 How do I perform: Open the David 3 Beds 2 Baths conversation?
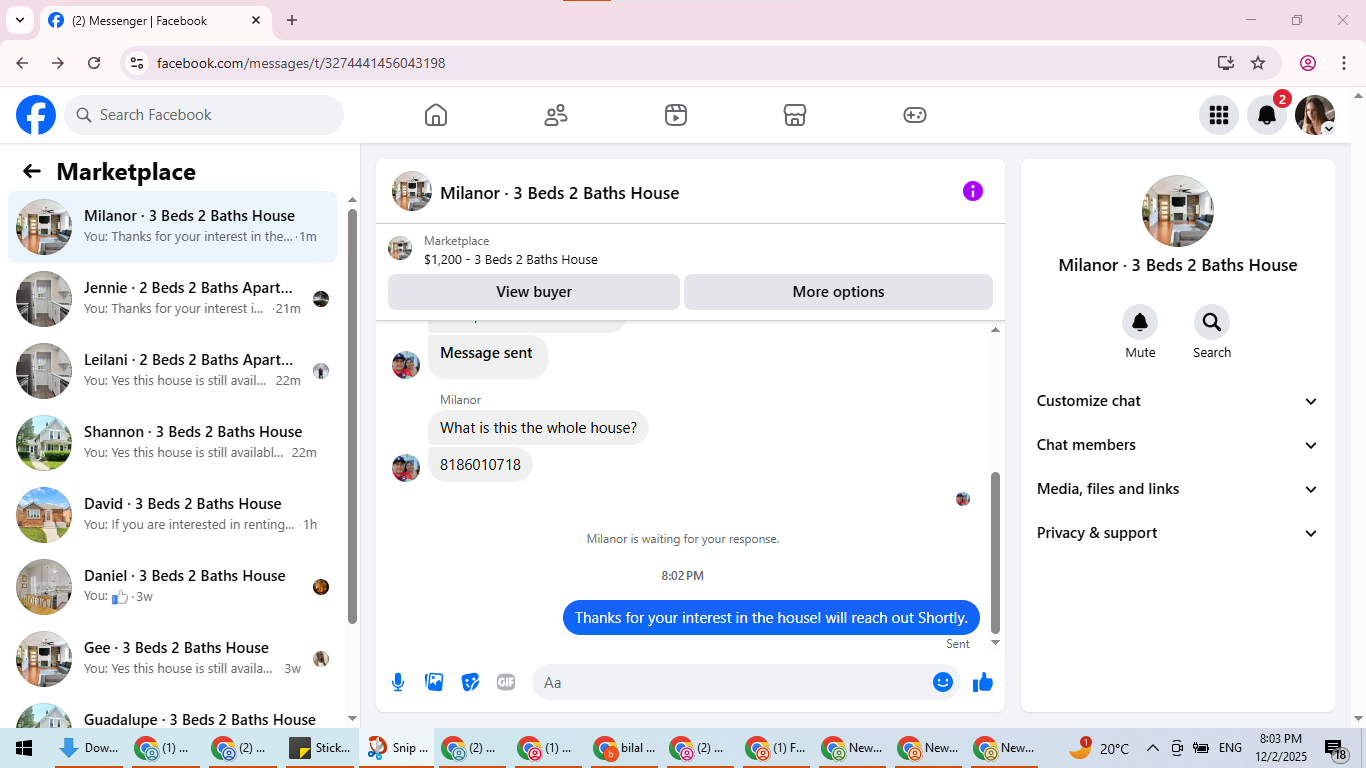click(172, 515)
